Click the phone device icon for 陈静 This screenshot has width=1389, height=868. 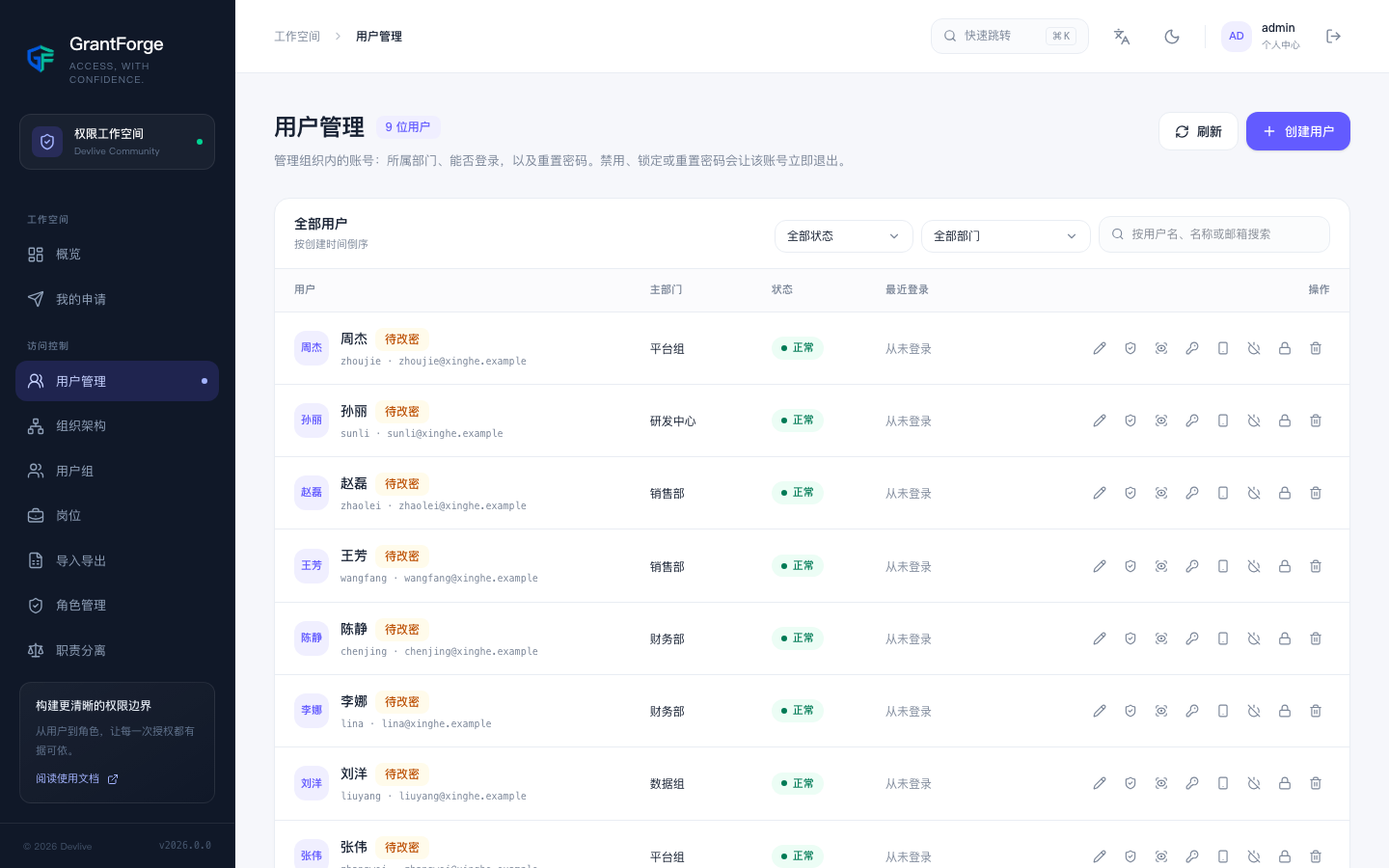1223,638
